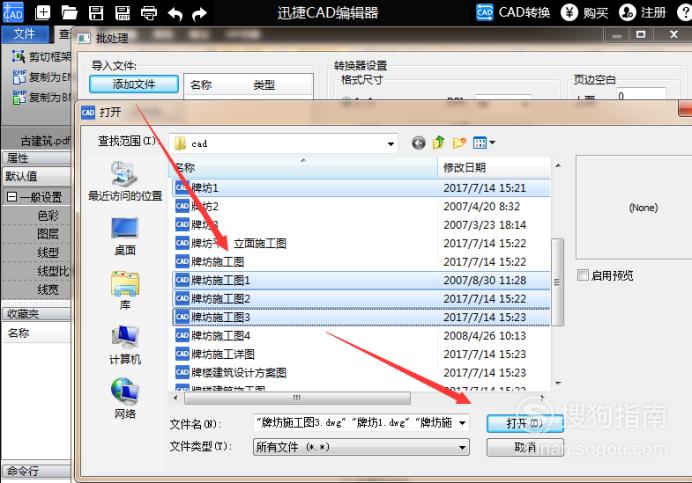Click the 命令行 panel at bottom
Image resolution: width=692 pixels, height=483 pixels.
(36, 471)
